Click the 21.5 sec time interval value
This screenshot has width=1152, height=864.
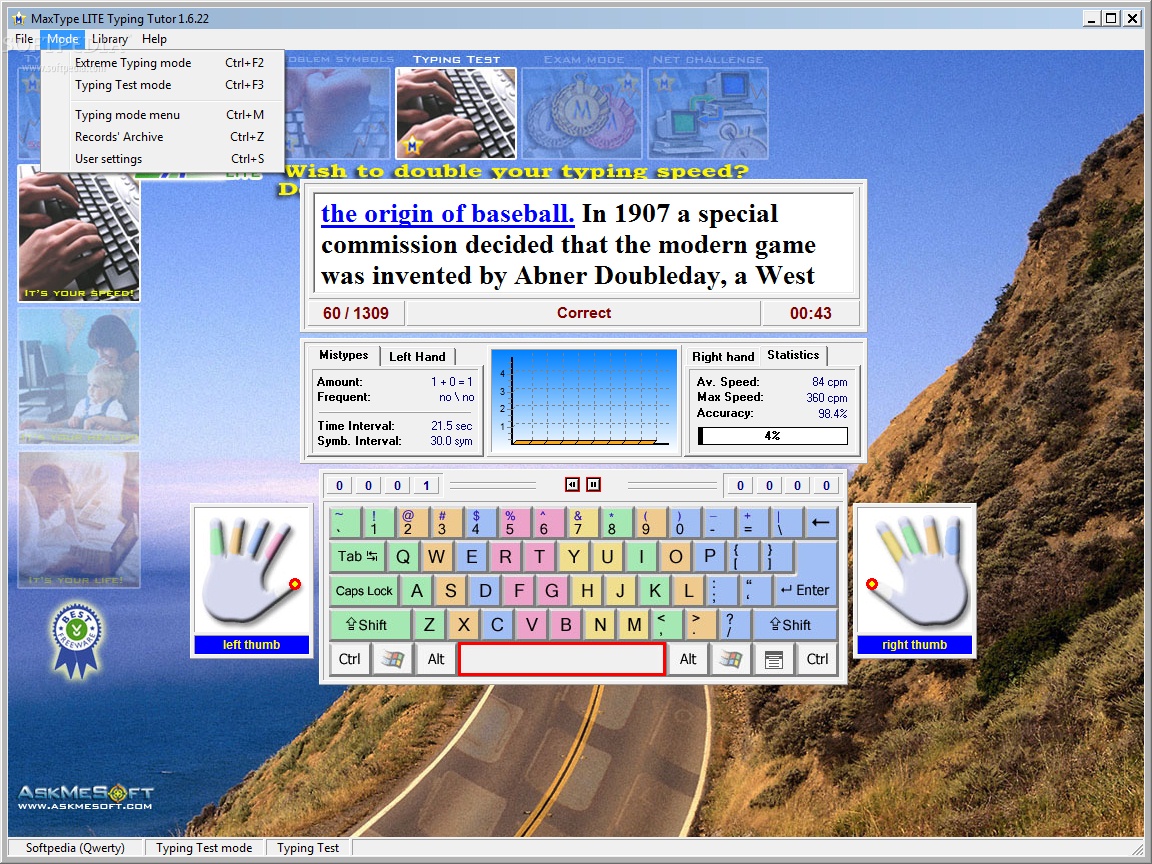point(451,426)
